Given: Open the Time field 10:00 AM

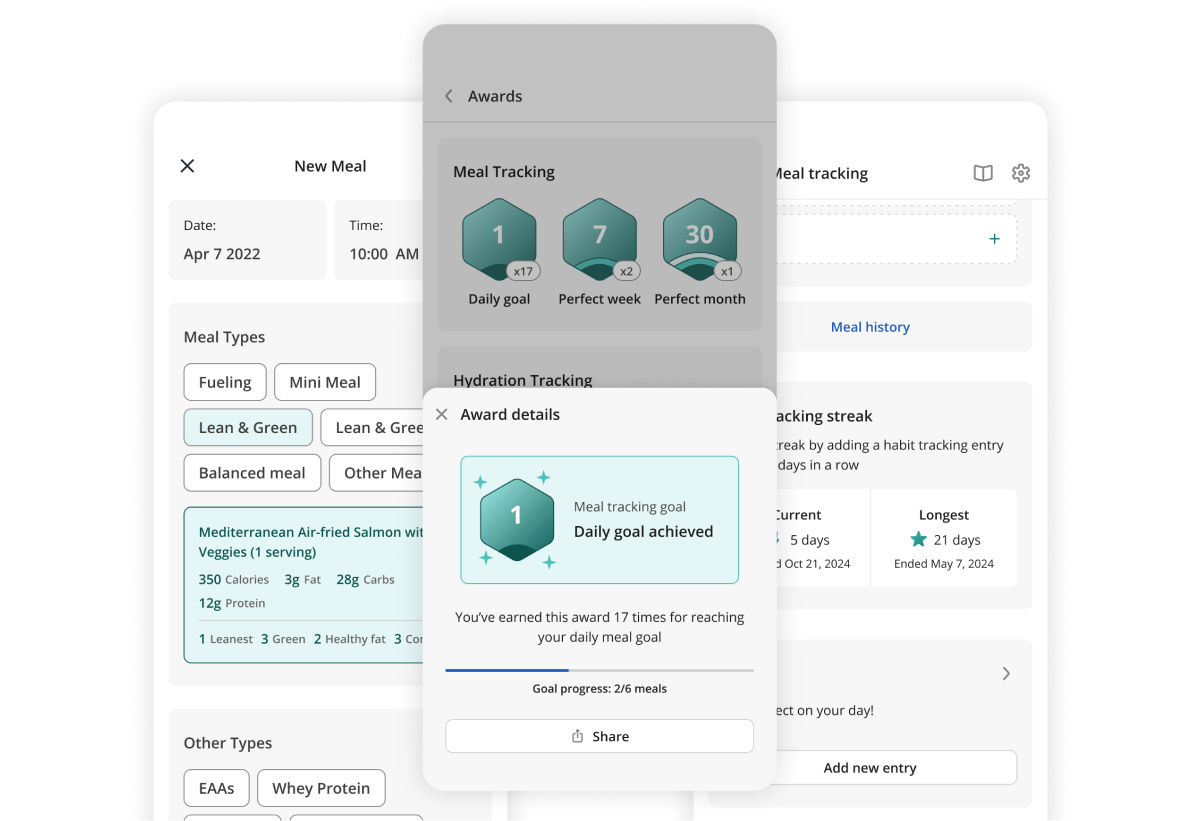Looking at the screenshot, I should [379, 240].
